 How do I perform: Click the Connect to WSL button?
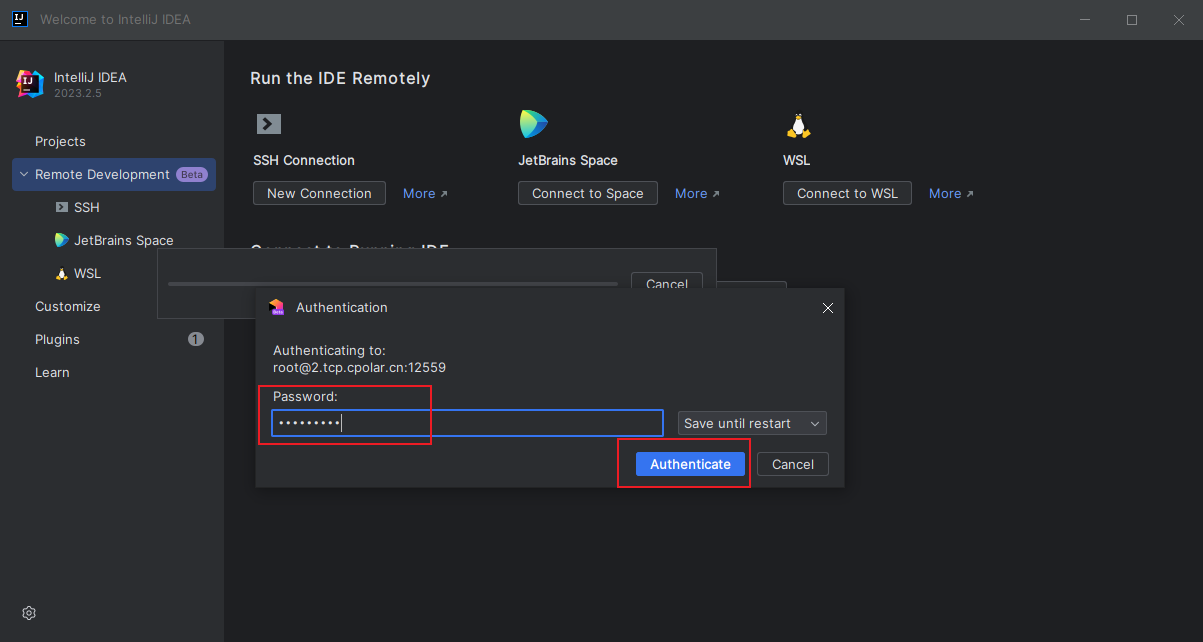[847, 193]
